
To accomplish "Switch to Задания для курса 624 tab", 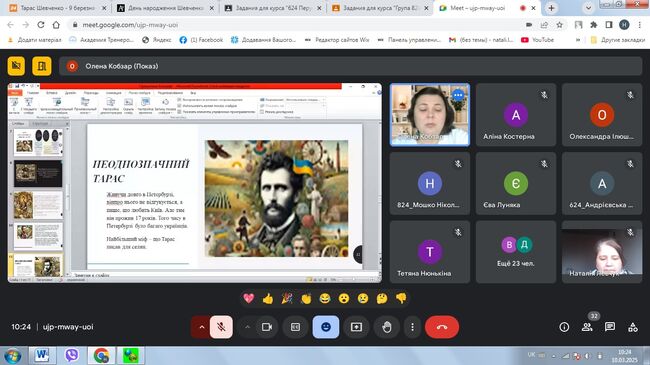I will point(273,8).
